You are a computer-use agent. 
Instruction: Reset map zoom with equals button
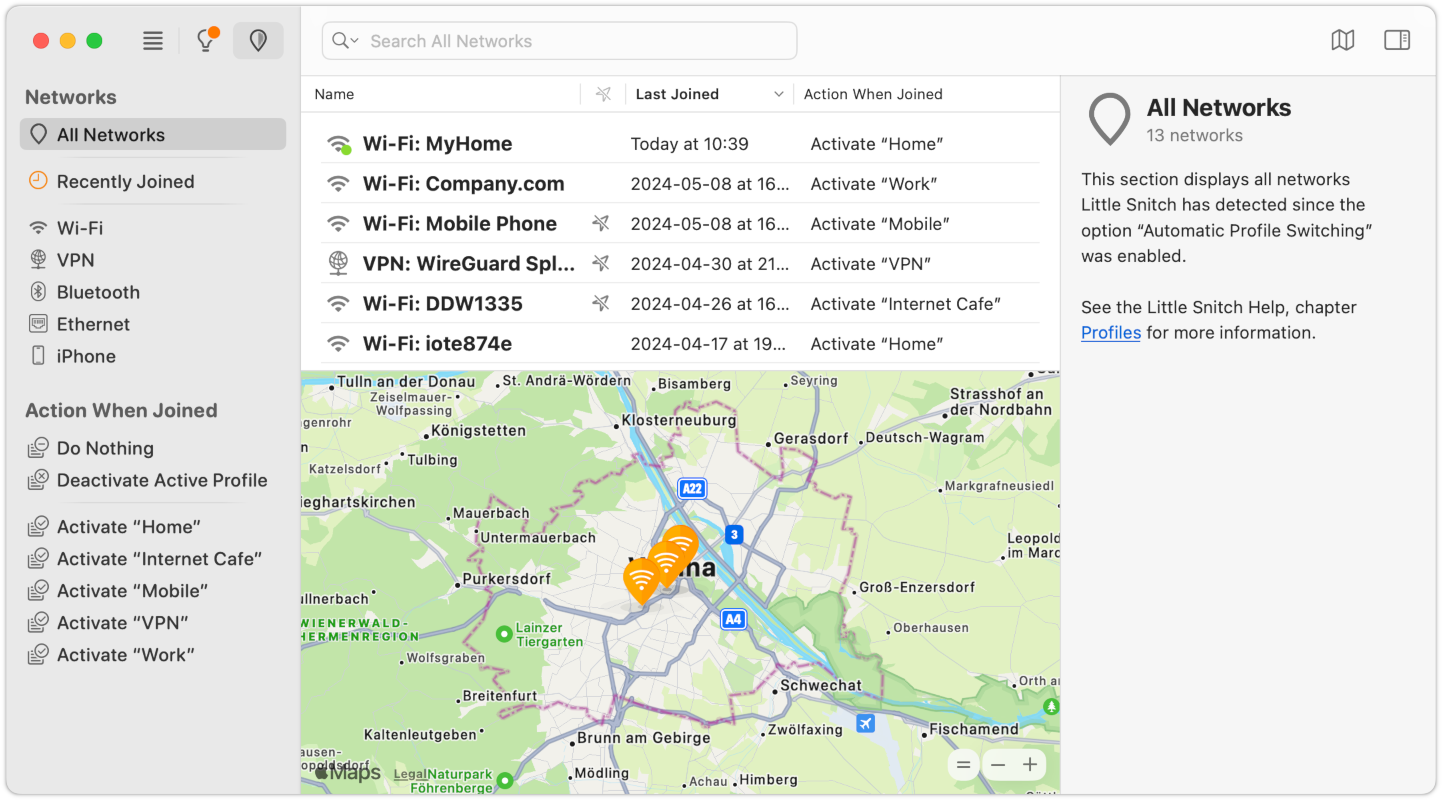tap(963, 765)
